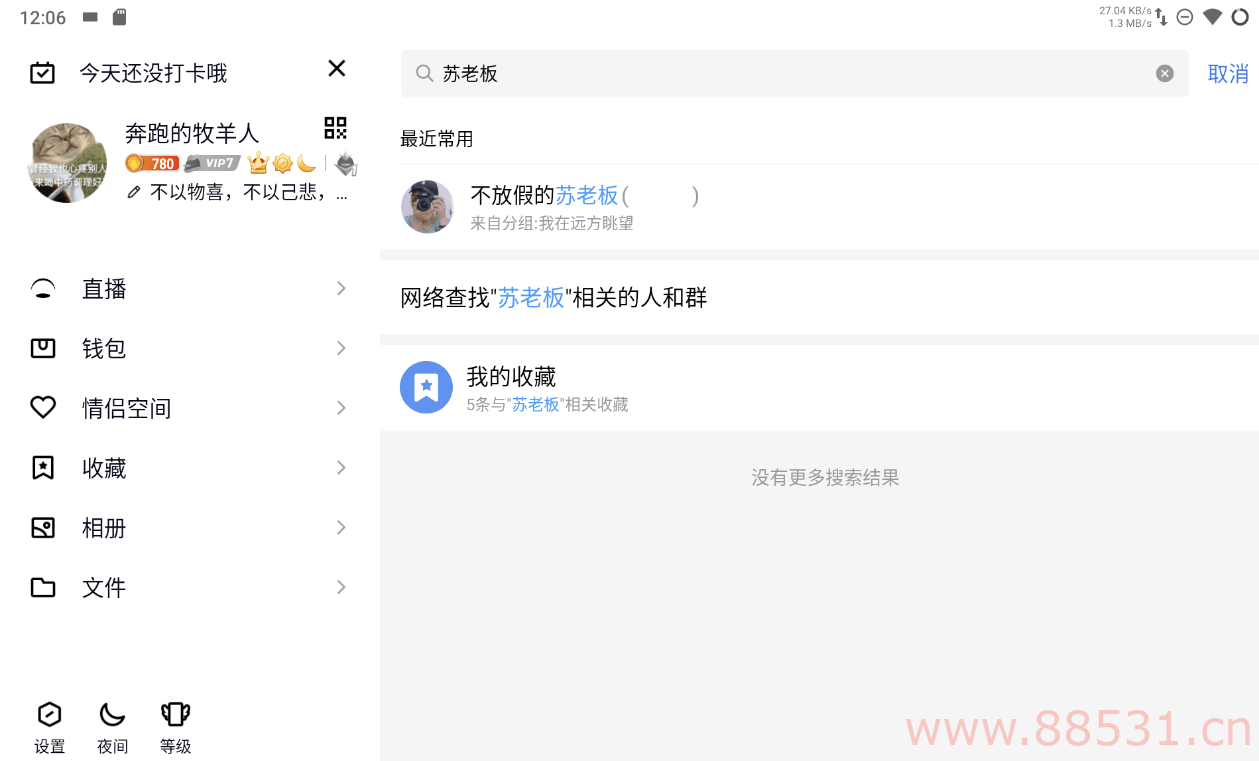The image size is (1259, 761).
Task: Tap the VIP7 badge
Action: tap(212, 163)
